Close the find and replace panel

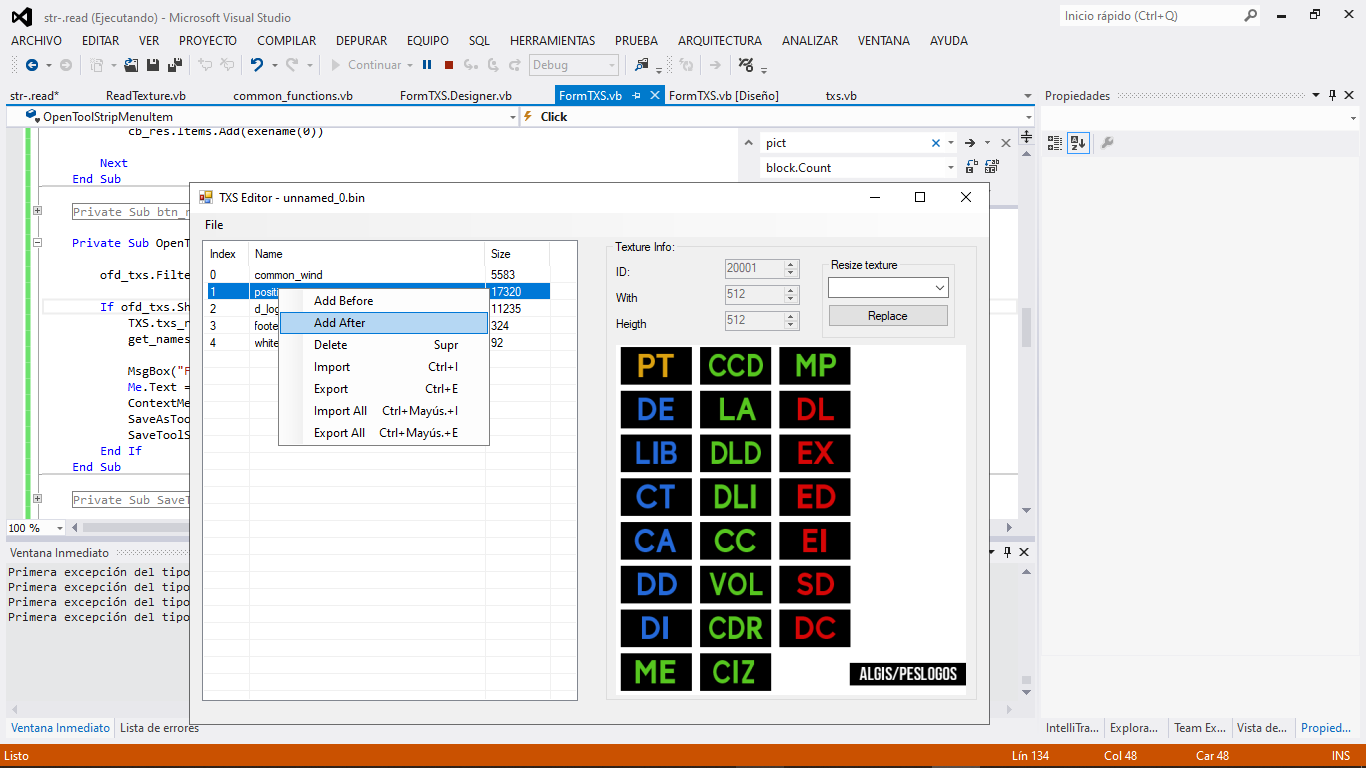(1006, 143)
